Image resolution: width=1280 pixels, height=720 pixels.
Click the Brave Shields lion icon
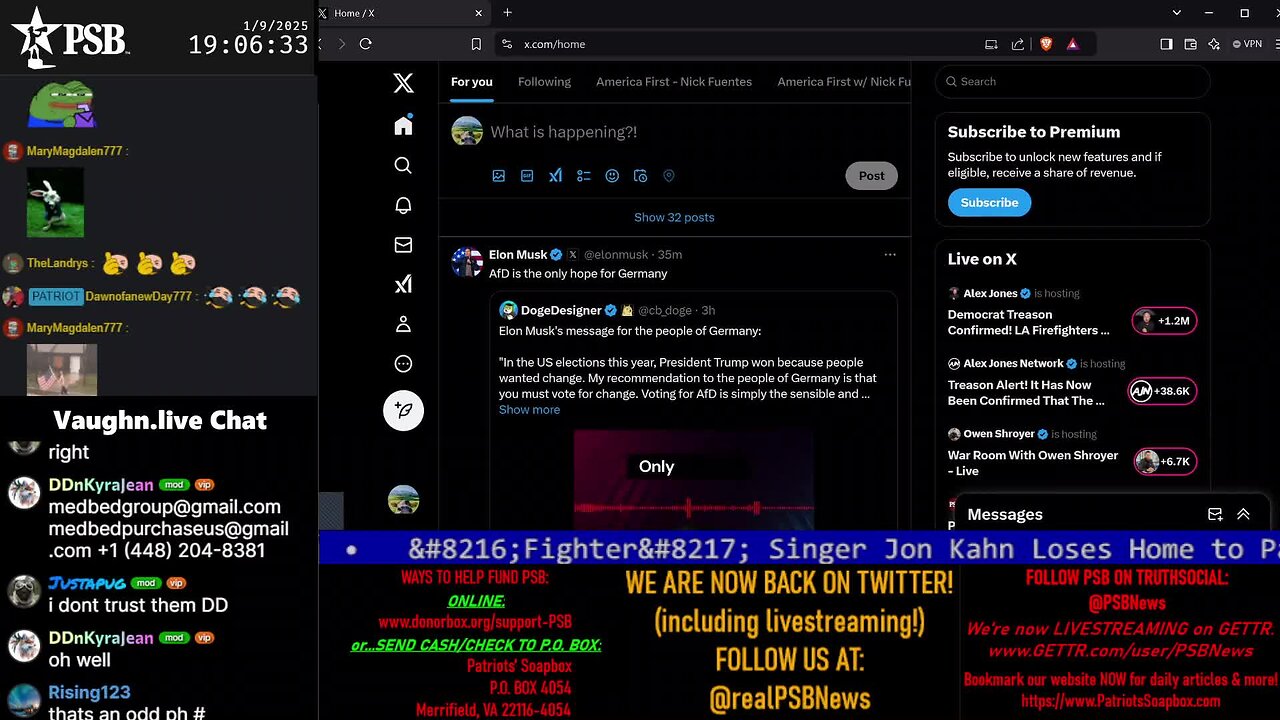point(1045,44)
